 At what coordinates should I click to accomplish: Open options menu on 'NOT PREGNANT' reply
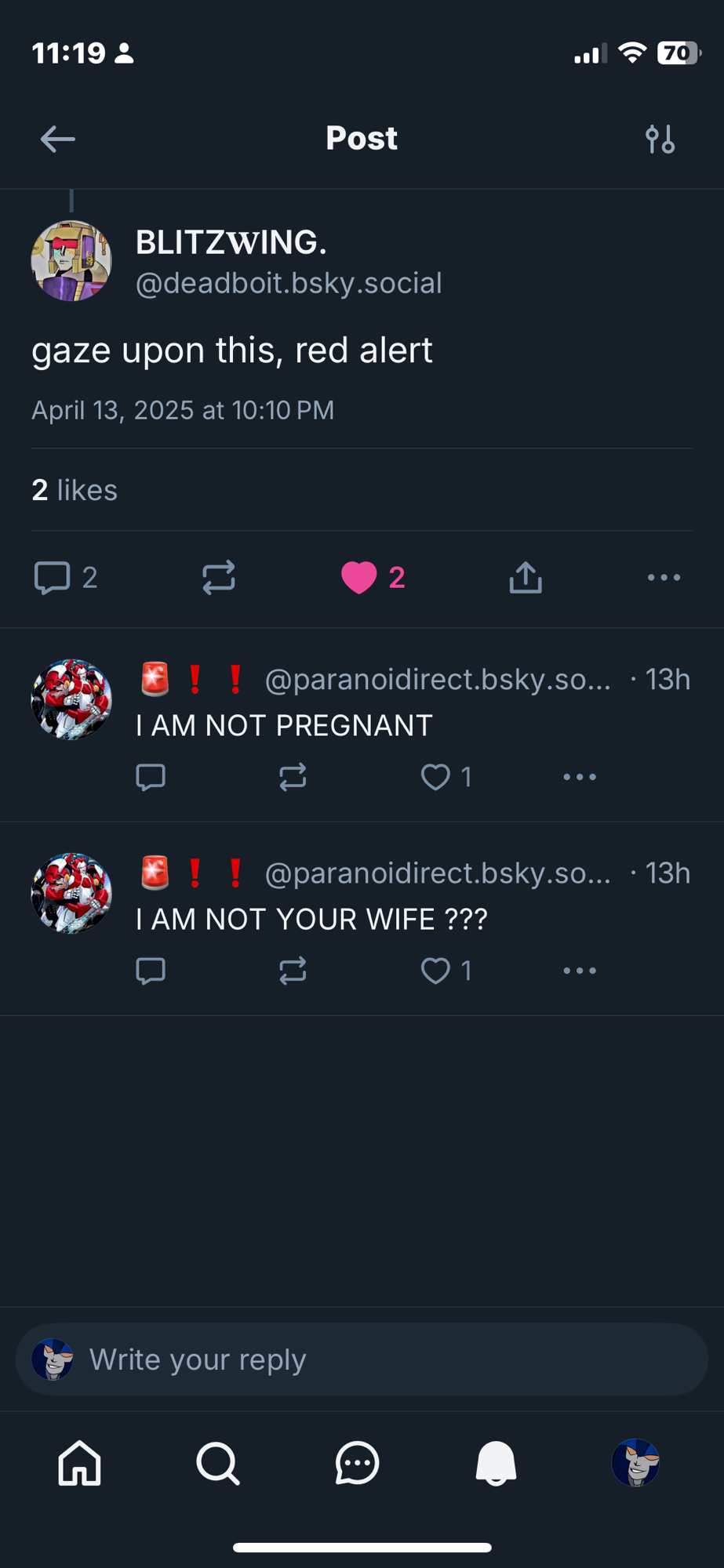[x=580, y=777]
